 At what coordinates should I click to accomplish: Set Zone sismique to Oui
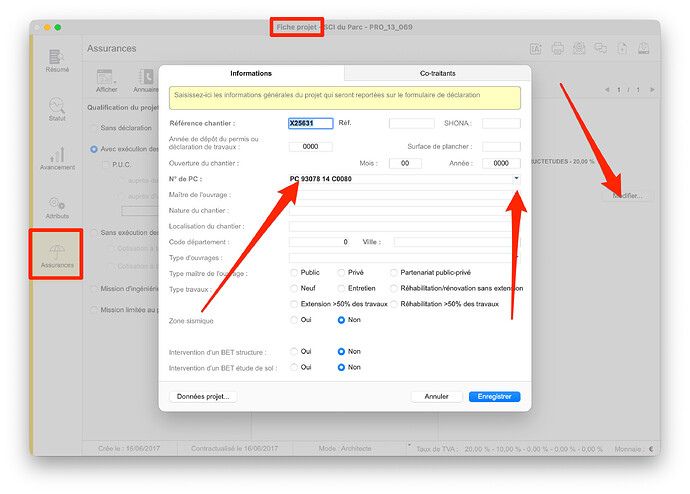tap(294, 320)
